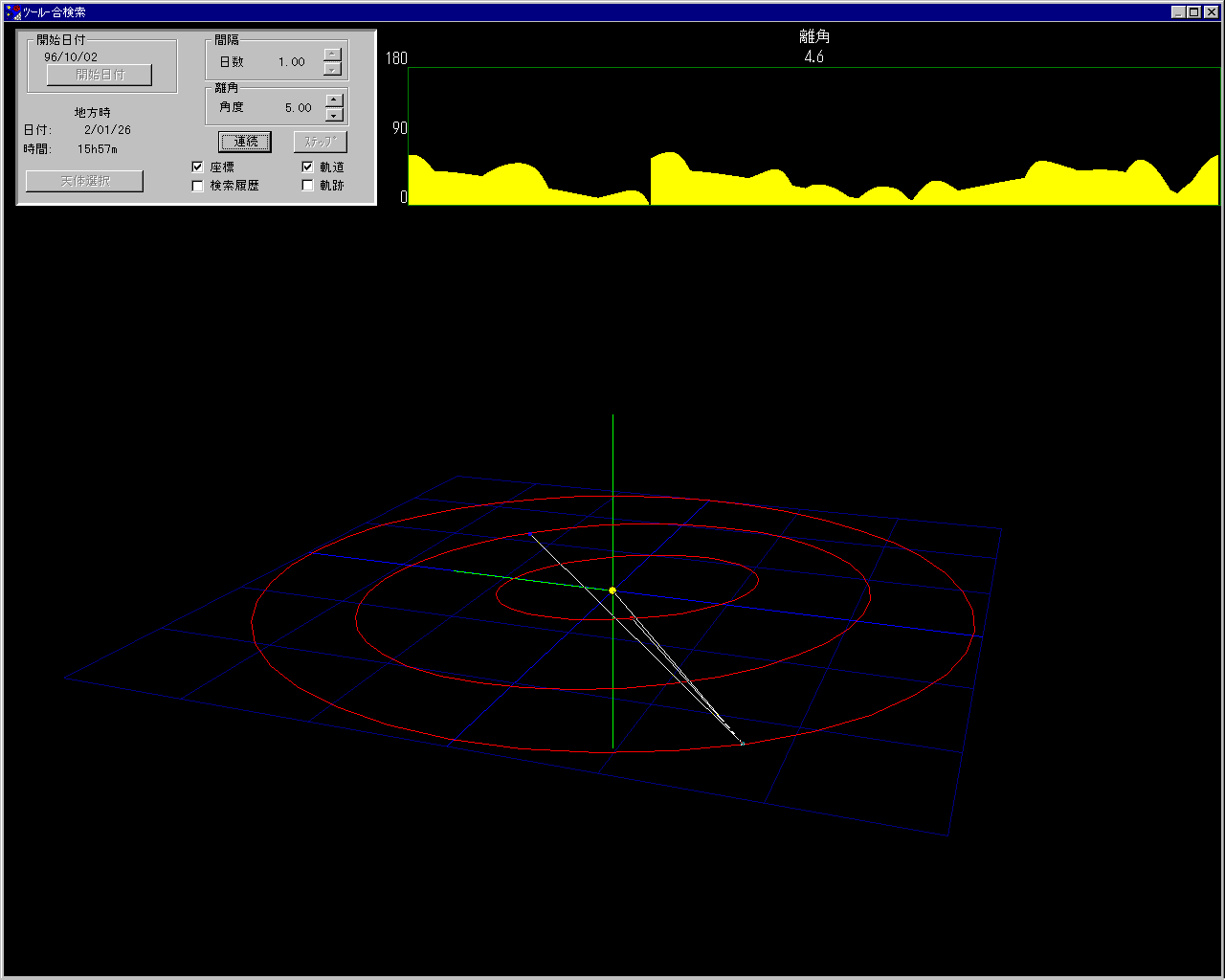Click the 天体選択 button
1225x980 pixels.
coord(84,181)
